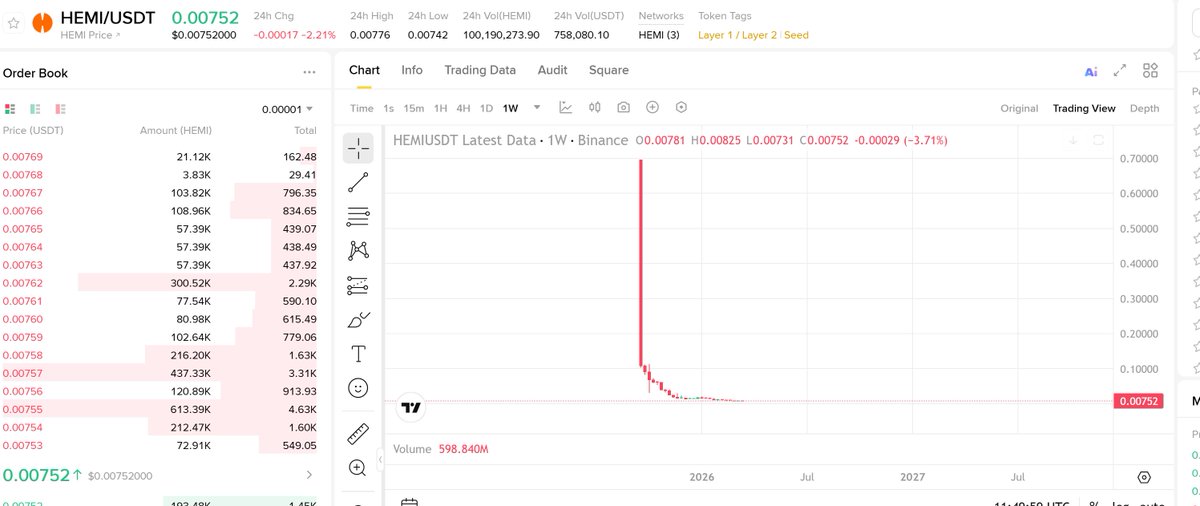Open technical indicators line-chart icon

pyautogui.click(x=565, y=108)
